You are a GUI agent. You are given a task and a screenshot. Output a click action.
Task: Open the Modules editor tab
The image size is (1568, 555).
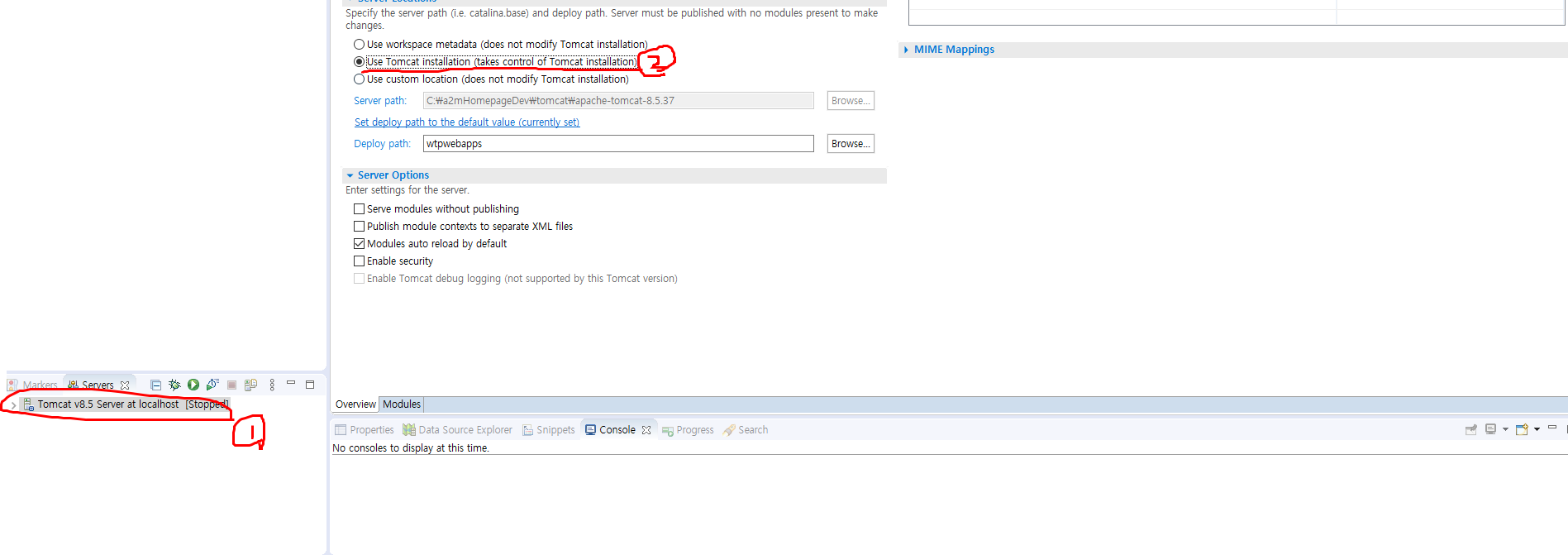coord(402,404)
